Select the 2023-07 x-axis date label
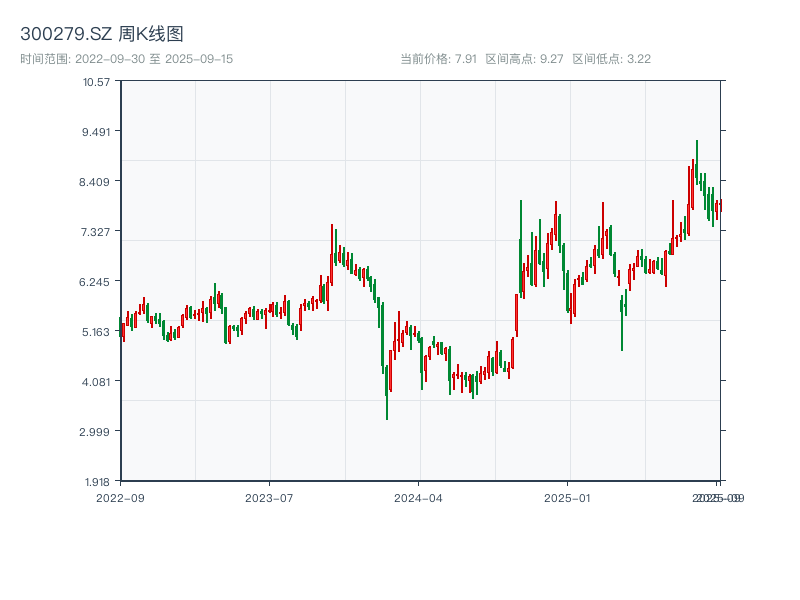800x600 pixels. coord(269,497)
